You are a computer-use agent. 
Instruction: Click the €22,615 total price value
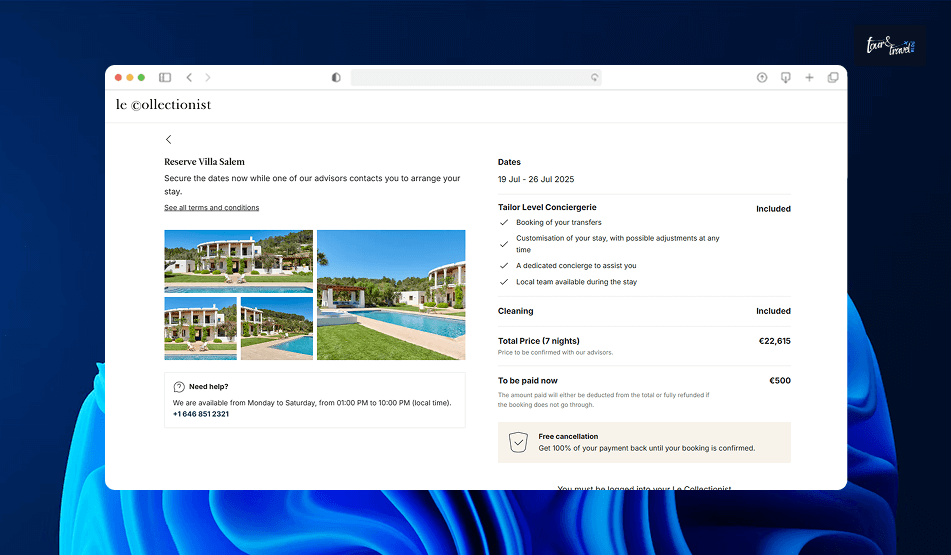pos(775,341)
